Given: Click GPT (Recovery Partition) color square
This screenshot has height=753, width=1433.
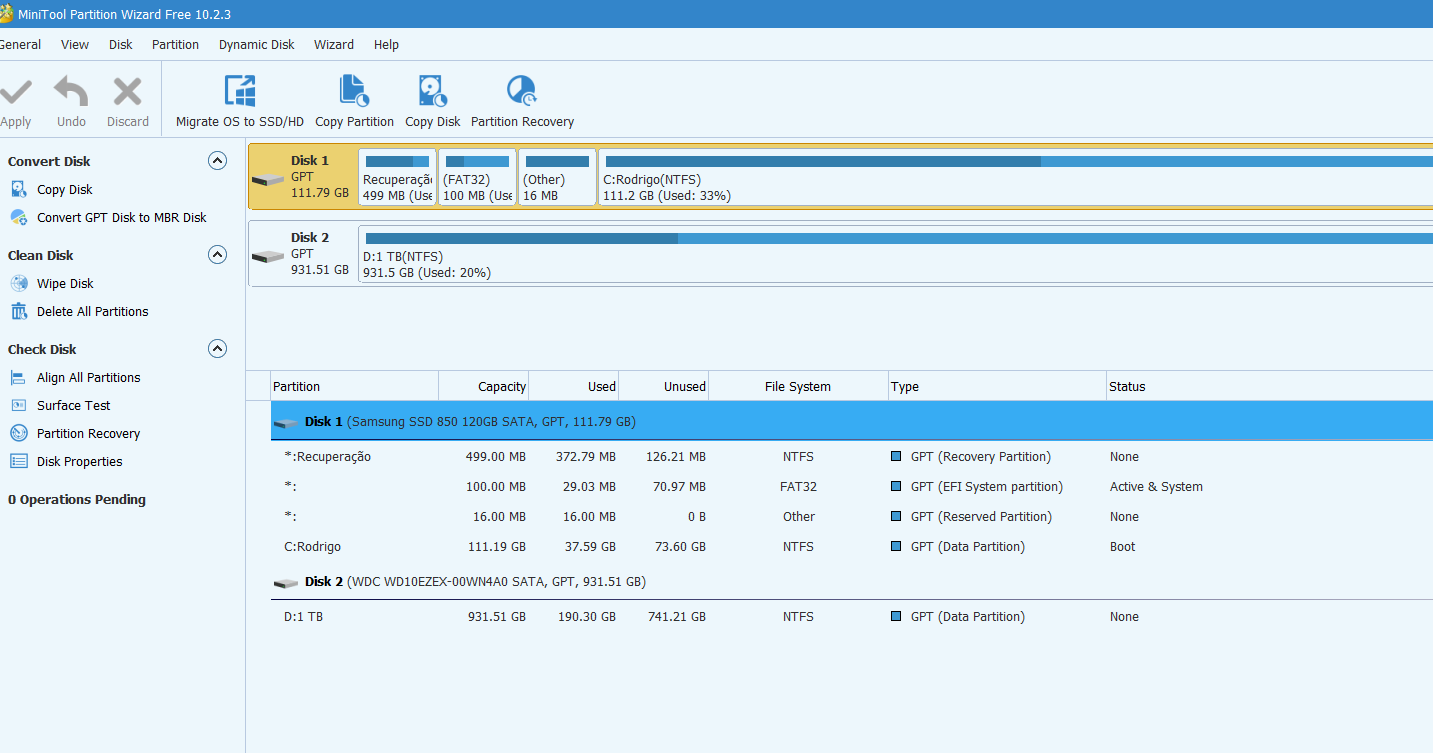Looking at the screenshot, I should click(x=896, y=457).
